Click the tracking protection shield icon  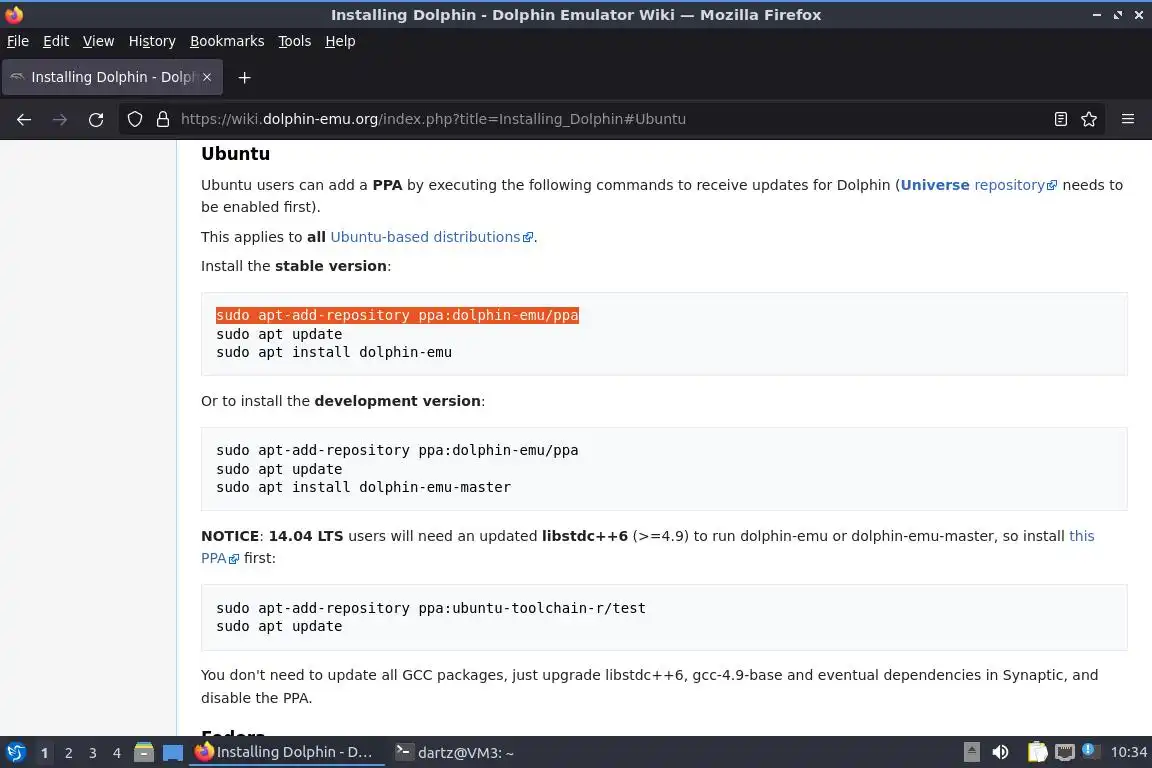135,119
